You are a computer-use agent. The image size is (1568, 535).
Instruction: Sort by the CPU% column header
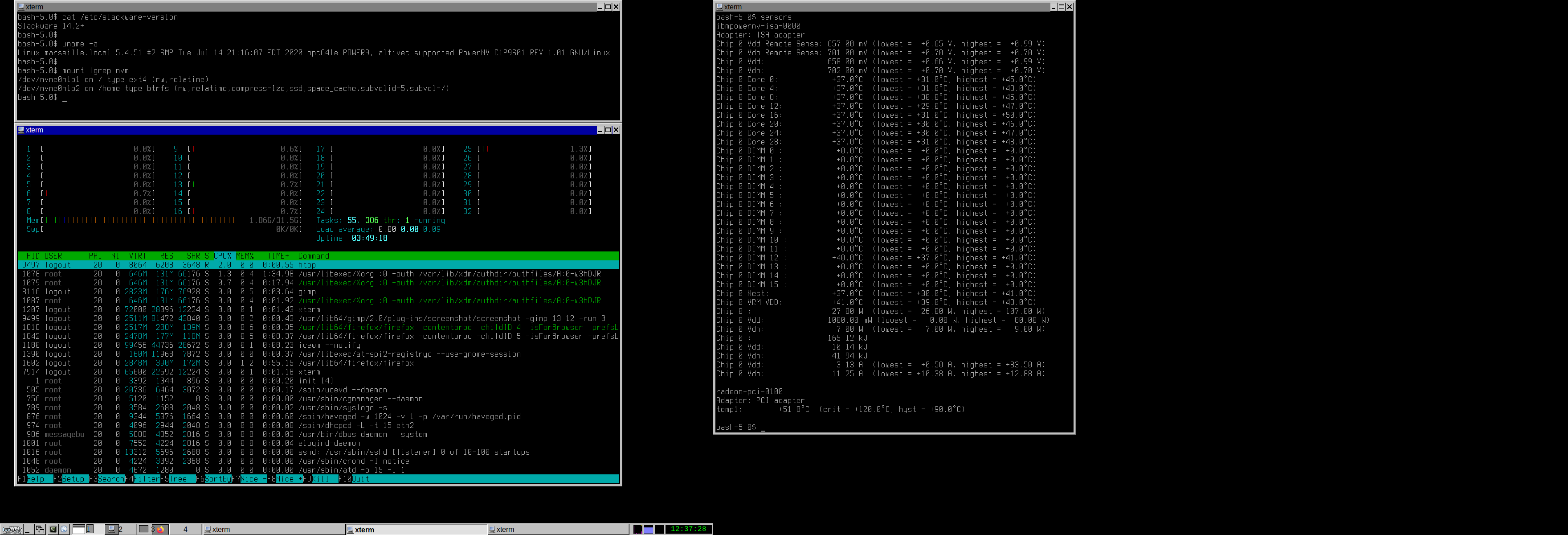click(x=222, y=256)
